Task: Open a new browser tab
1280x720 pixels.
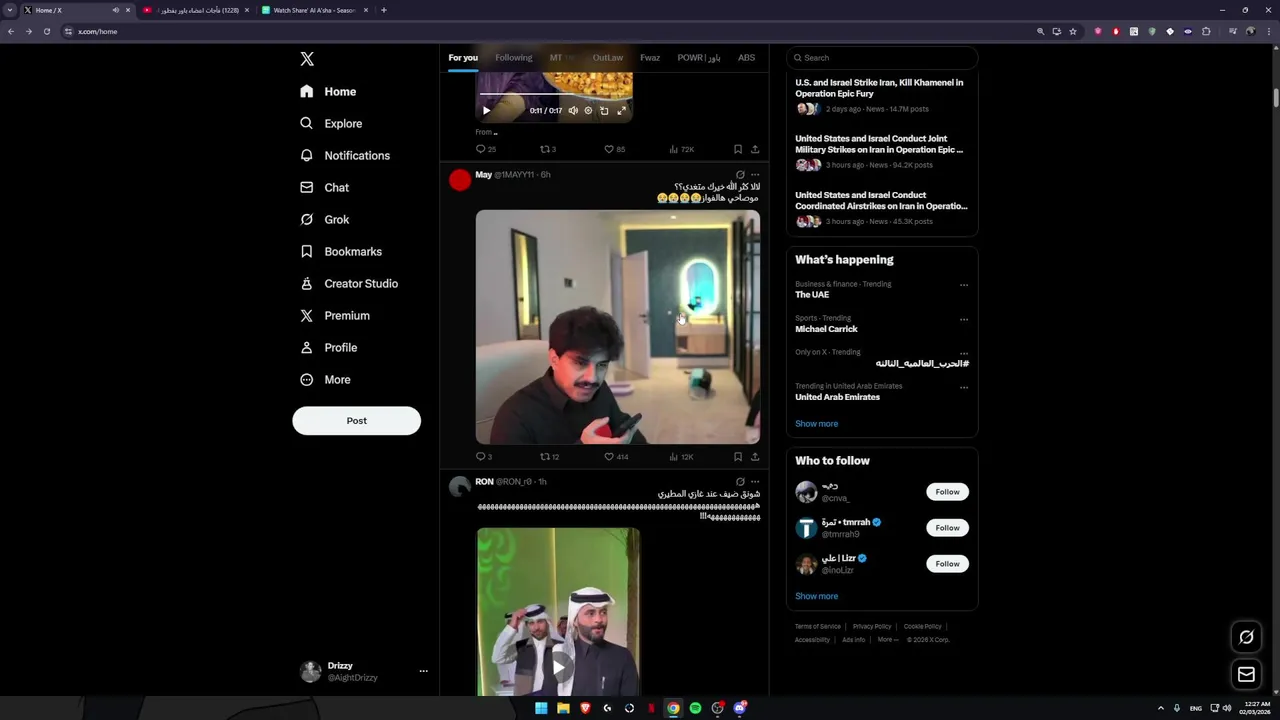Action: [384, 10]
